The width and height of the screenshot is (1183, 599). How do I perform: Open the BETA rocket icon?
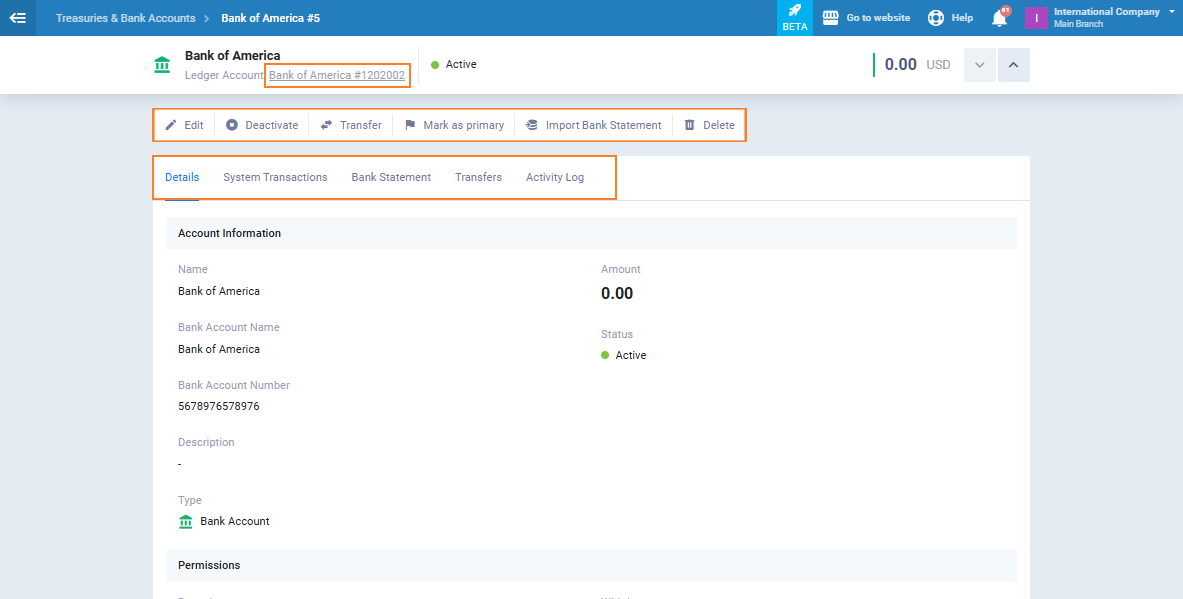794,11
